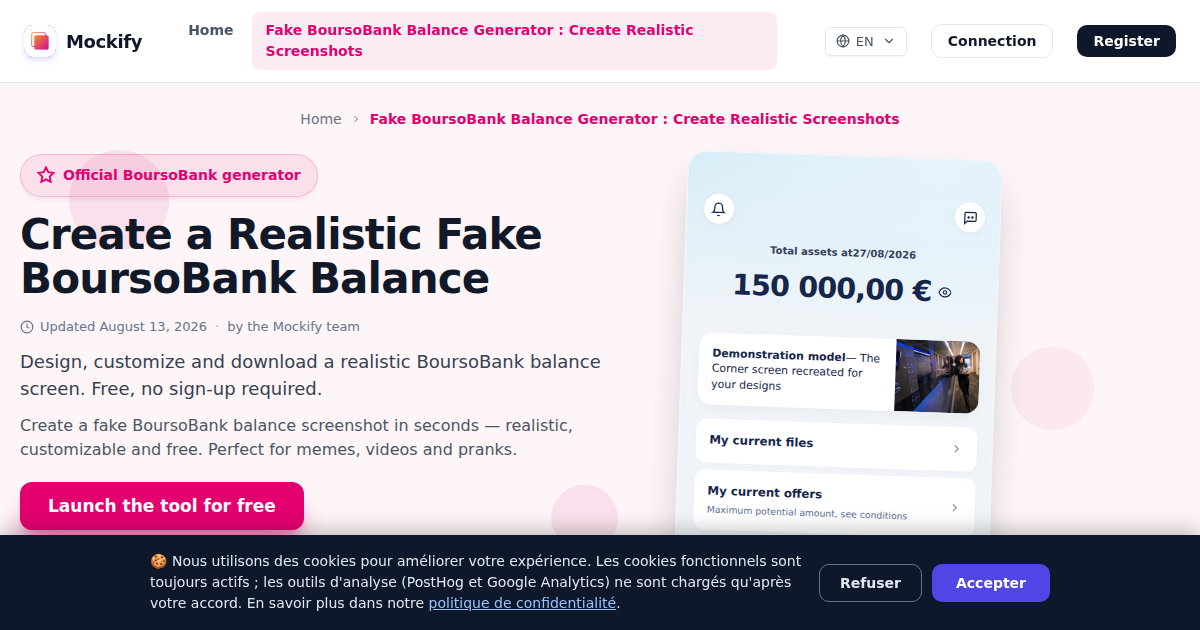1200x630 pixels.
Task: Click the Mockify logo icon
Action: 40,41
